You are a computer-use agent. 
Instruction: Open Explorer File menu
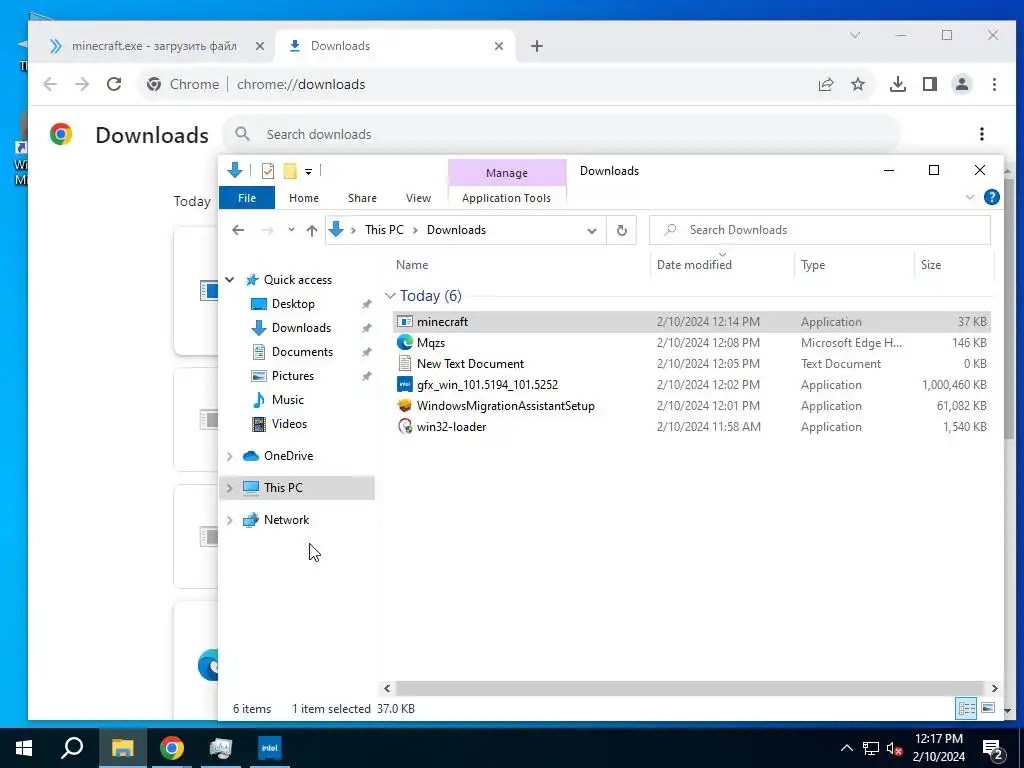pyautogui.click(x=247, y=198)
